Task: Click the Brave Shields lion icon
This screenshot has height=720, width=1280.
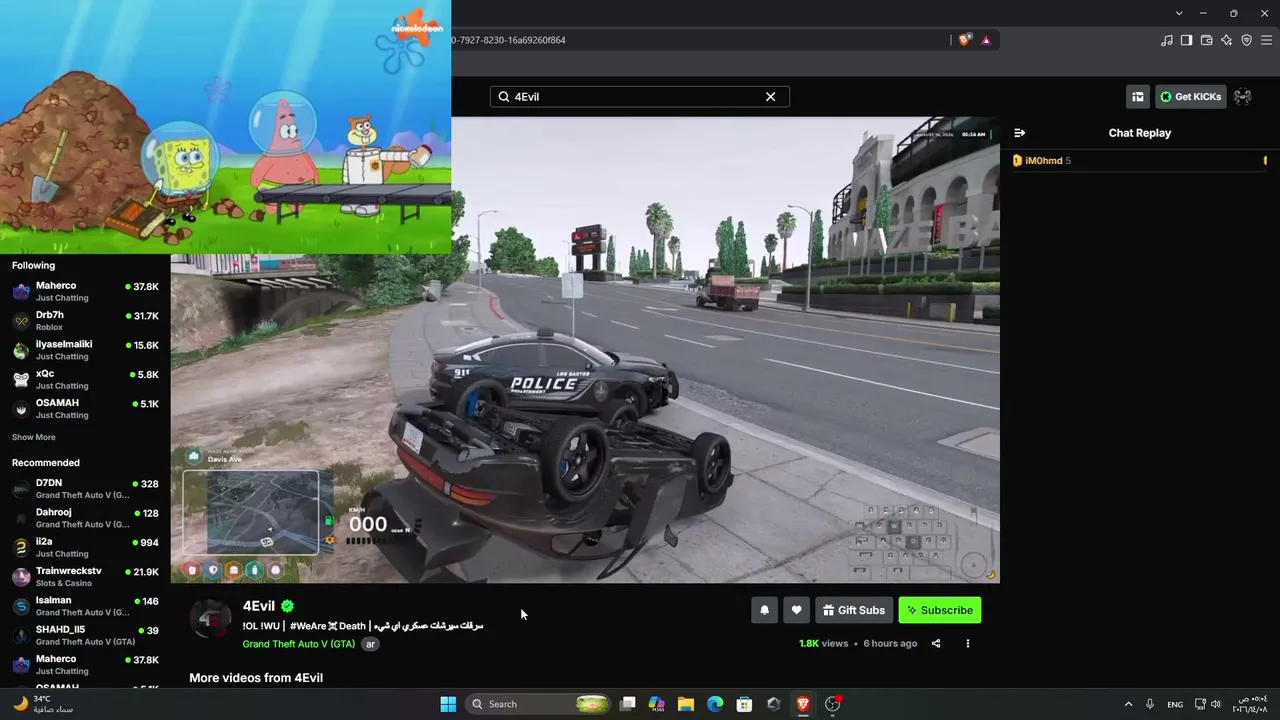Action: pos(964,40)
